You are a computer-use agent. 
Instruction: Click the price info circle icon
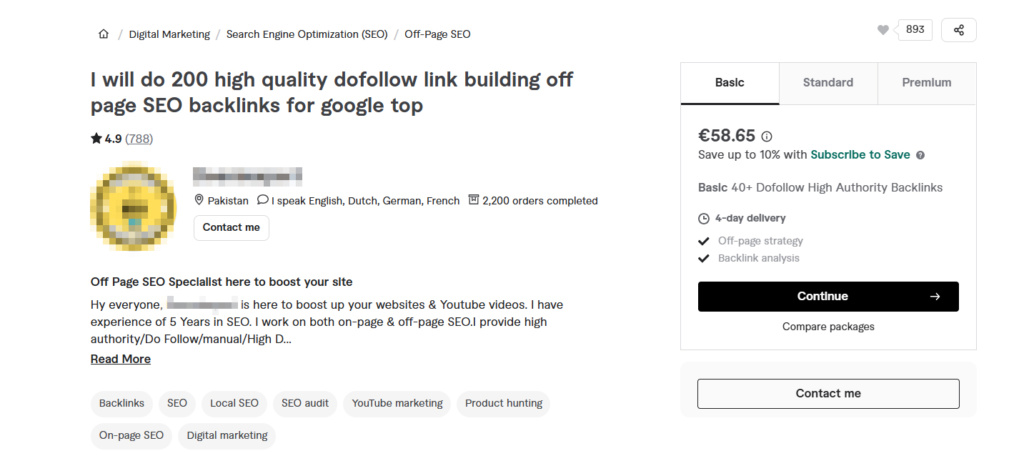click(767, 137)
